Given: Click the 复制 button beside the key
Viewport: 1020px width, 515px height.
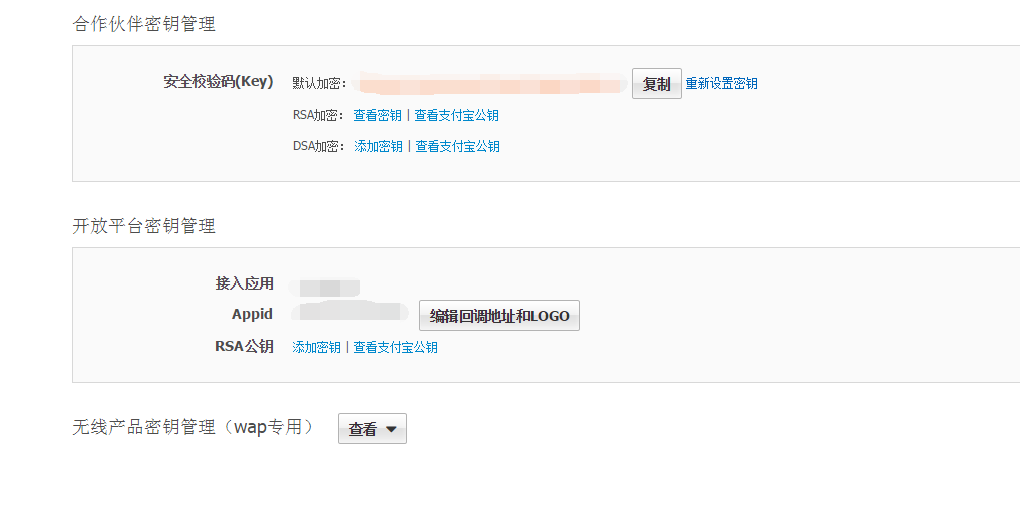Looking at the screenshot, I should tap(656, 83).
